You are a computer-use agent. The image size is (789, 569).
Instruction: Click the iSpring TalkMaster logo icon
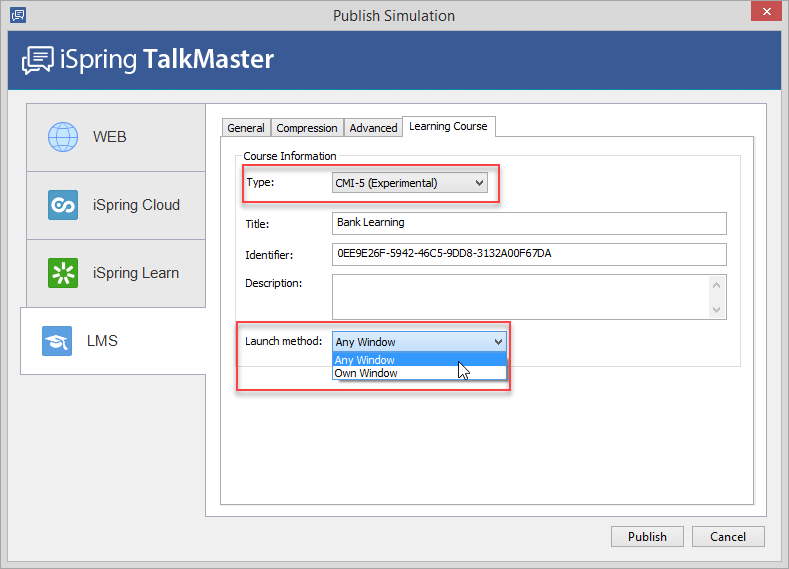click(38, 60)
